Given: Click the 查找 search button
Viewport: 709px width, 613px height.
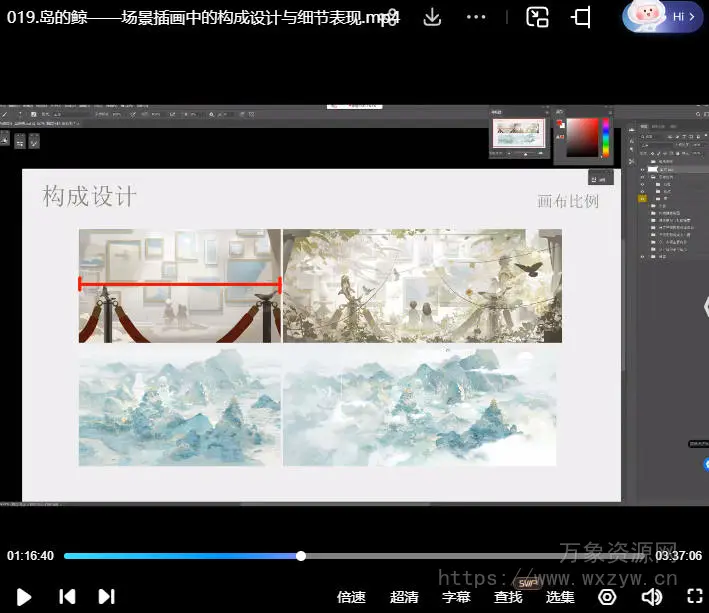Looking at the screenshot, I should coord(508,597).
